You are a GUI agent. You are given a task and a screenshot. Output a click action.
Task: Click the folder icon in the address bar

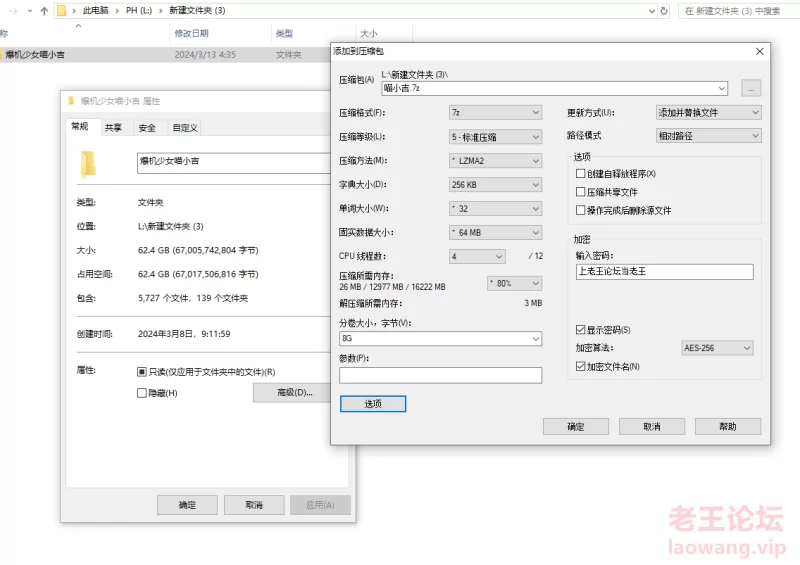point(62,11)
